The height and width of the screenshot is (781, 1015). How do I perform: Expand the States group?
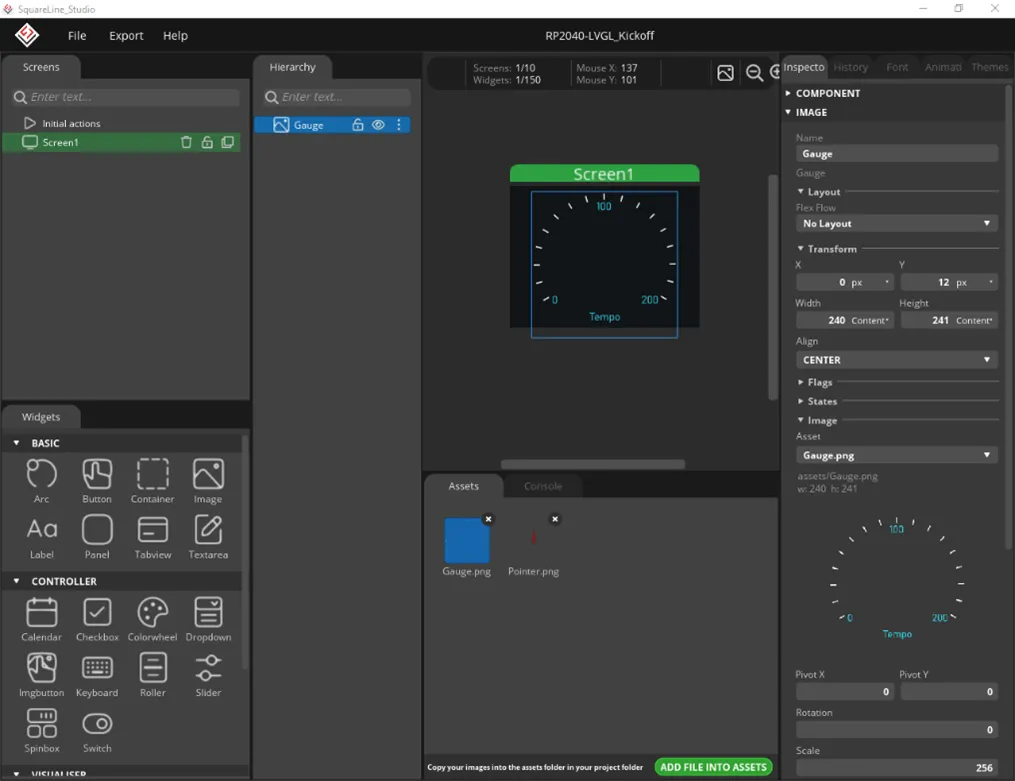click(x=801, y=401)
